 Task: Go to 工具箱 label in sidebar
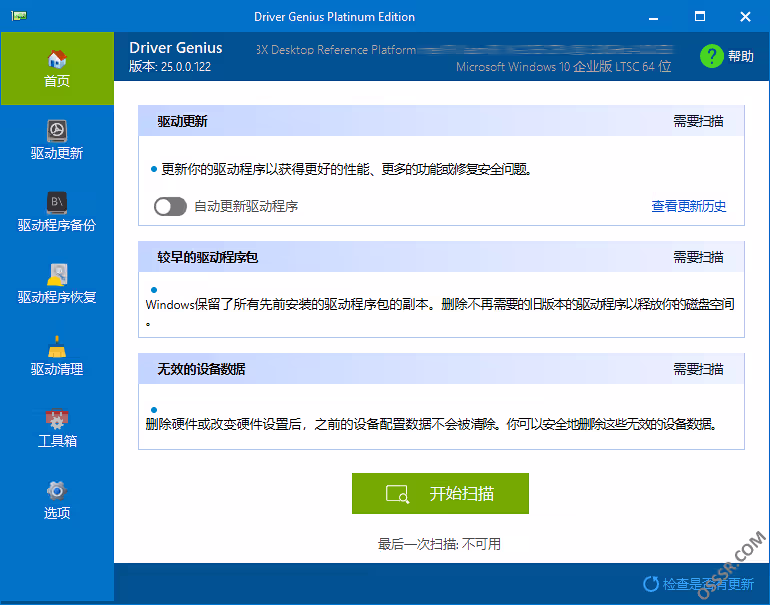pyautogui.click(x=57, y=441)
